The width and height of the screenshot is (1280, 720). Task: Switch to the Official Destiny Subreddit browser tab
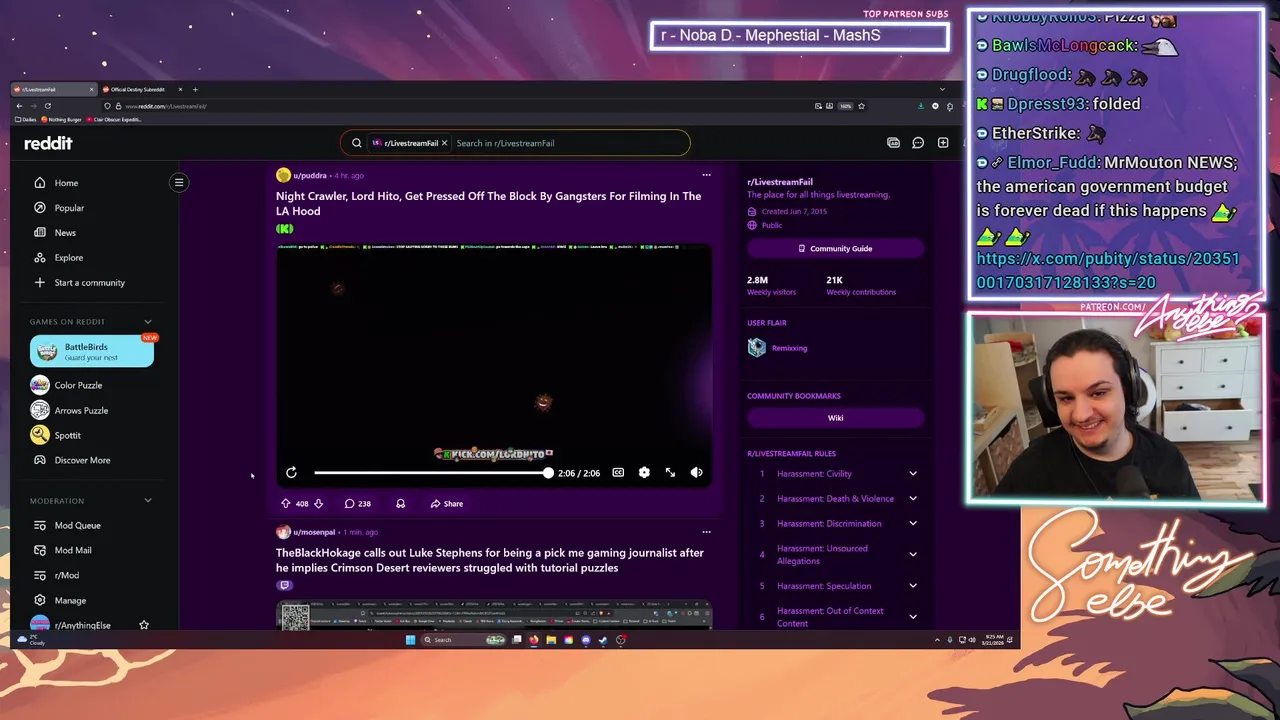point(143,90)
